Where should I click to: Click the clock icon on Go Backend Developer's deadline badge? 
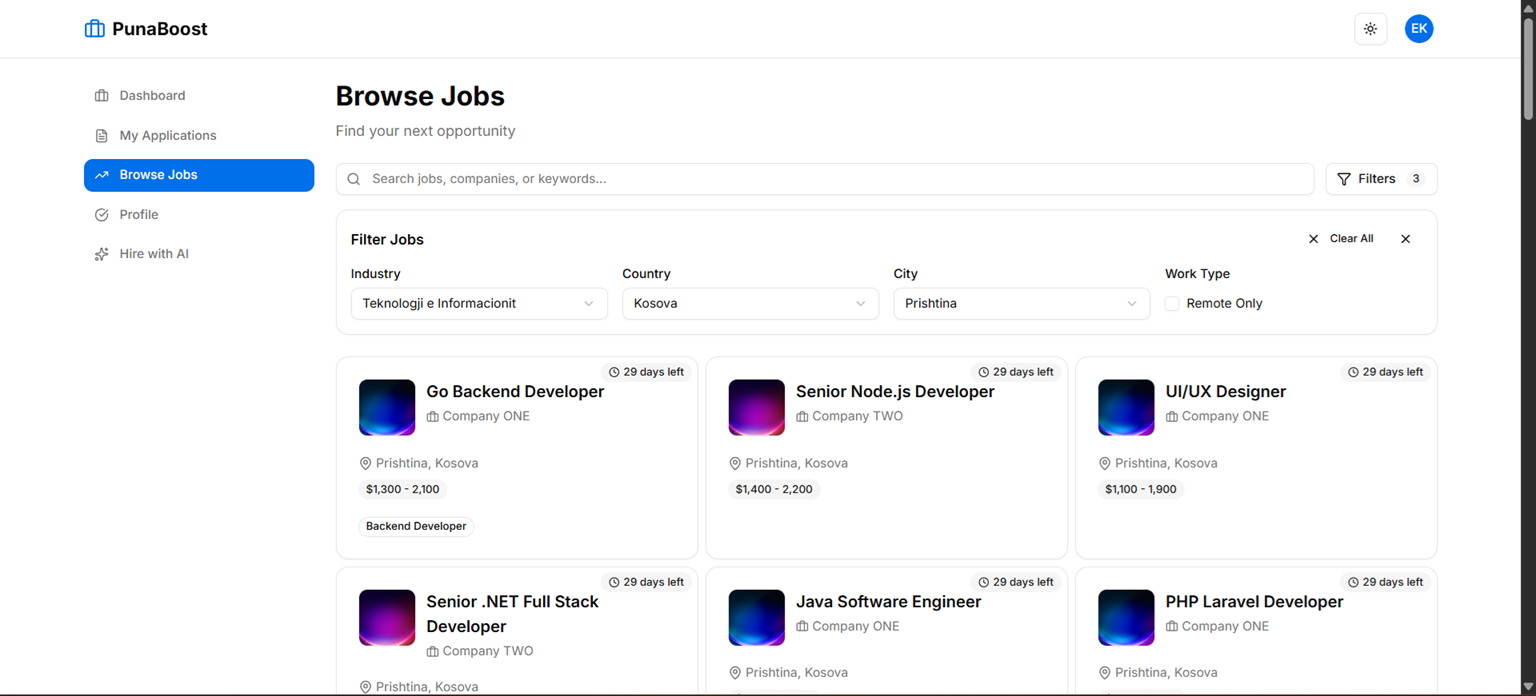(615, 371)
